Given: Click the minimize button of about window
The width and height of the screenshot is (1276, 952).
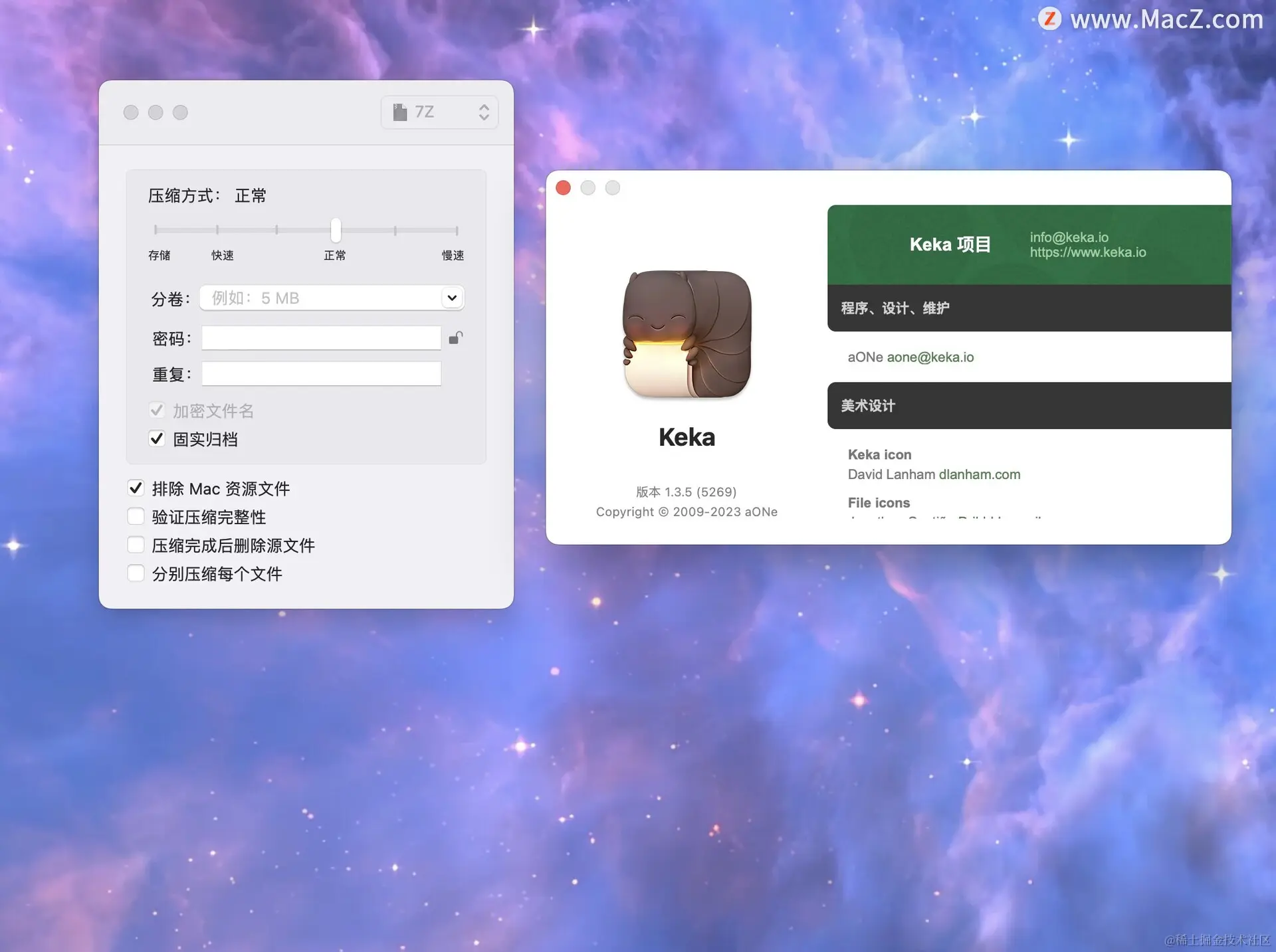Looking at the screenshot, I should point(587,188).
